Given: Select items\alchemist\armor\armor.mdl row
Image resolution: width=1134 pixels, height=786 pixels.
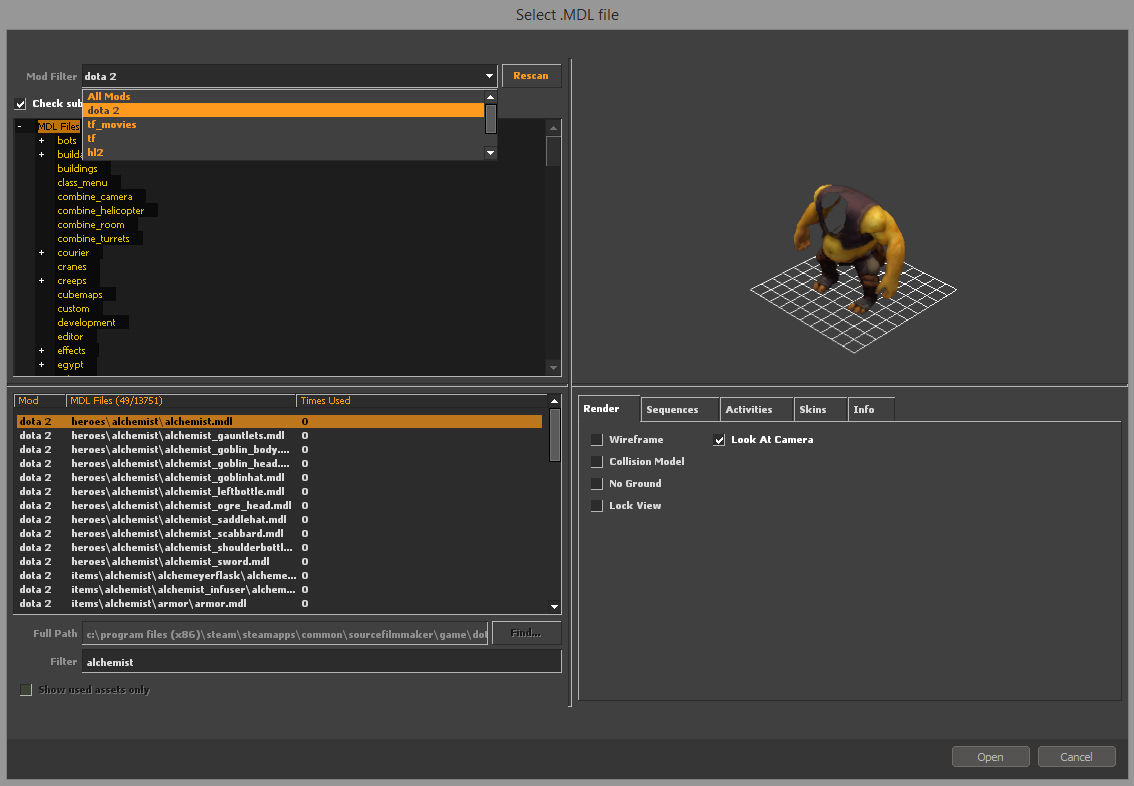Looking at the screenshot, I should 279,604.
